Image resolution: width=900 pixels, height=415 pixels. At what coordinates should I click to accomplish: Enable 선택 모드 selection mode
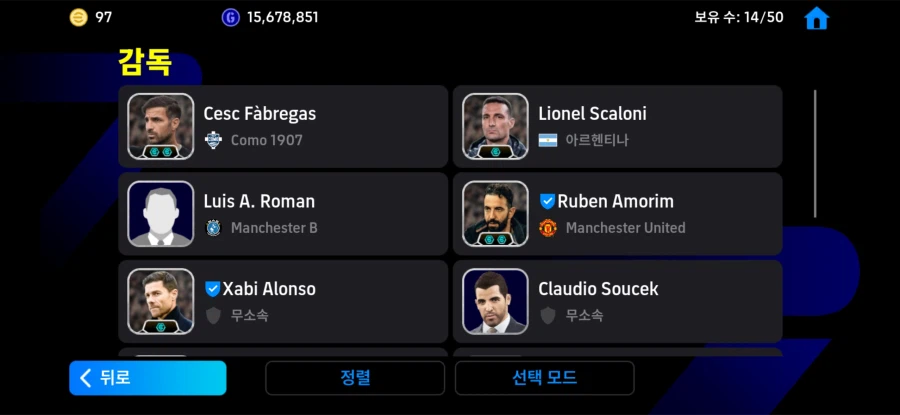tap(544, 378)
